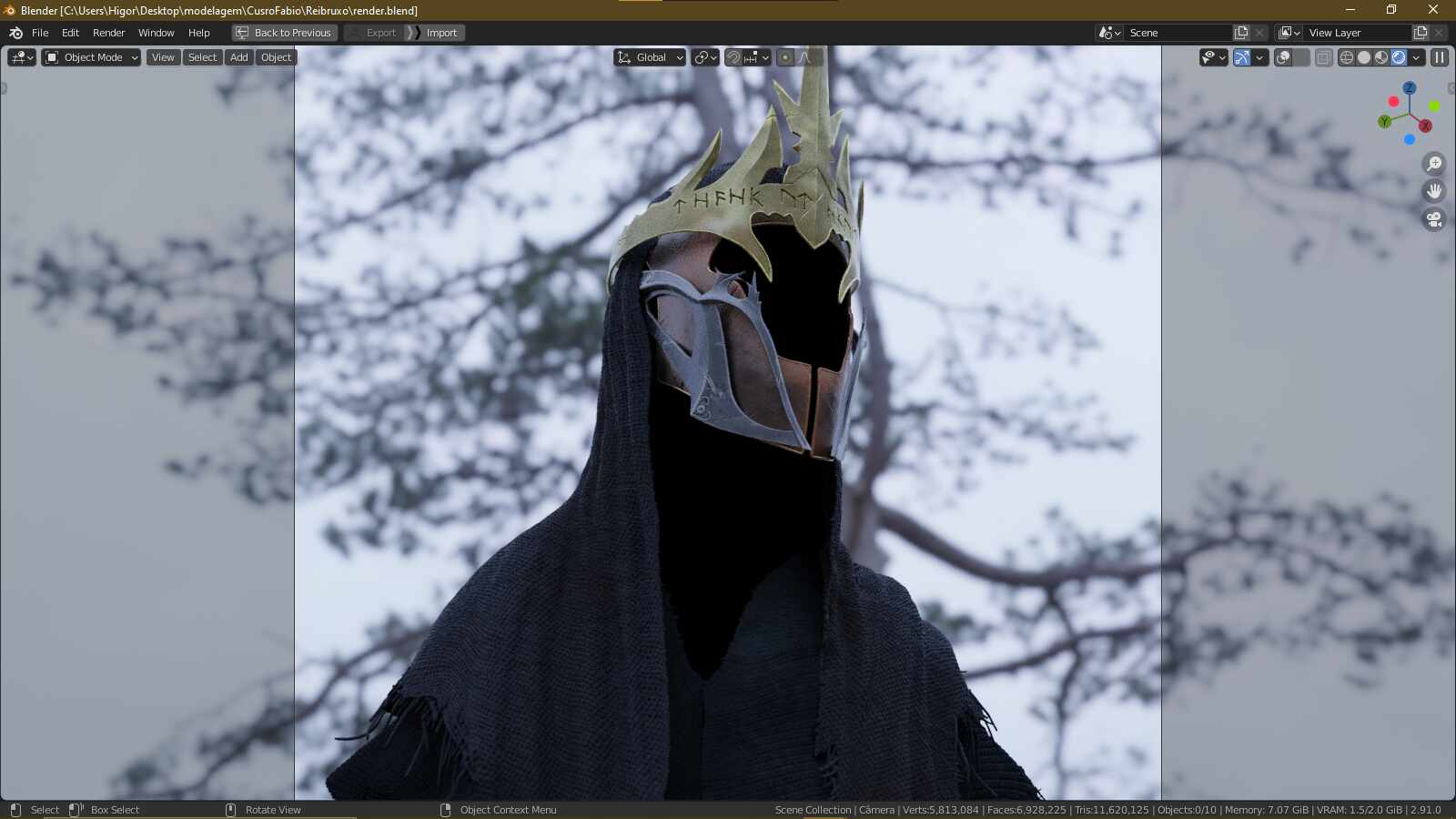Click the pan view hand icon
The height and width of the screenshot is (819, 1456).
1434,191
